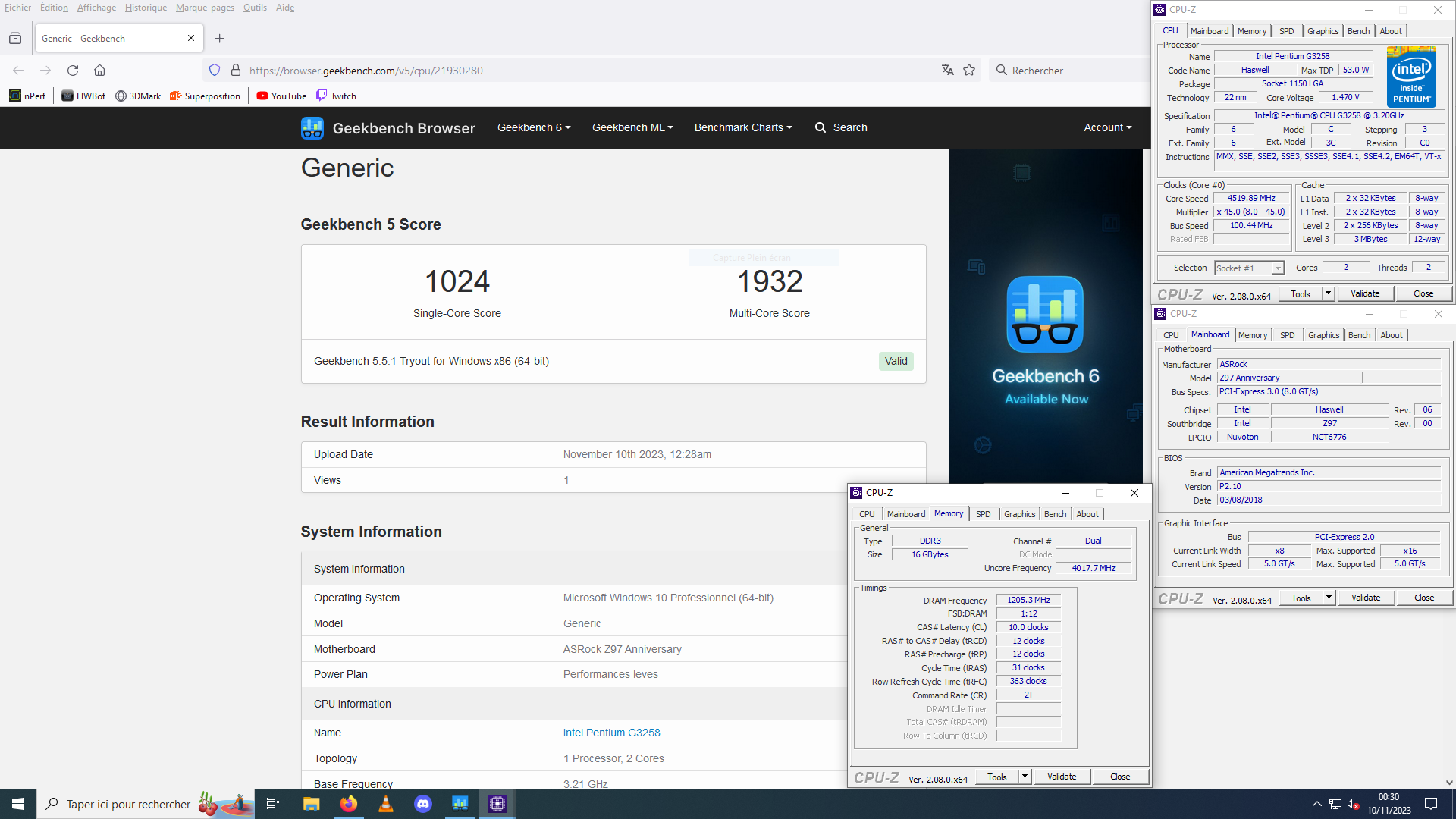This screenshot has width=1456, height=819.
Task: Open VLC from the taskbar
Action: 386,804
